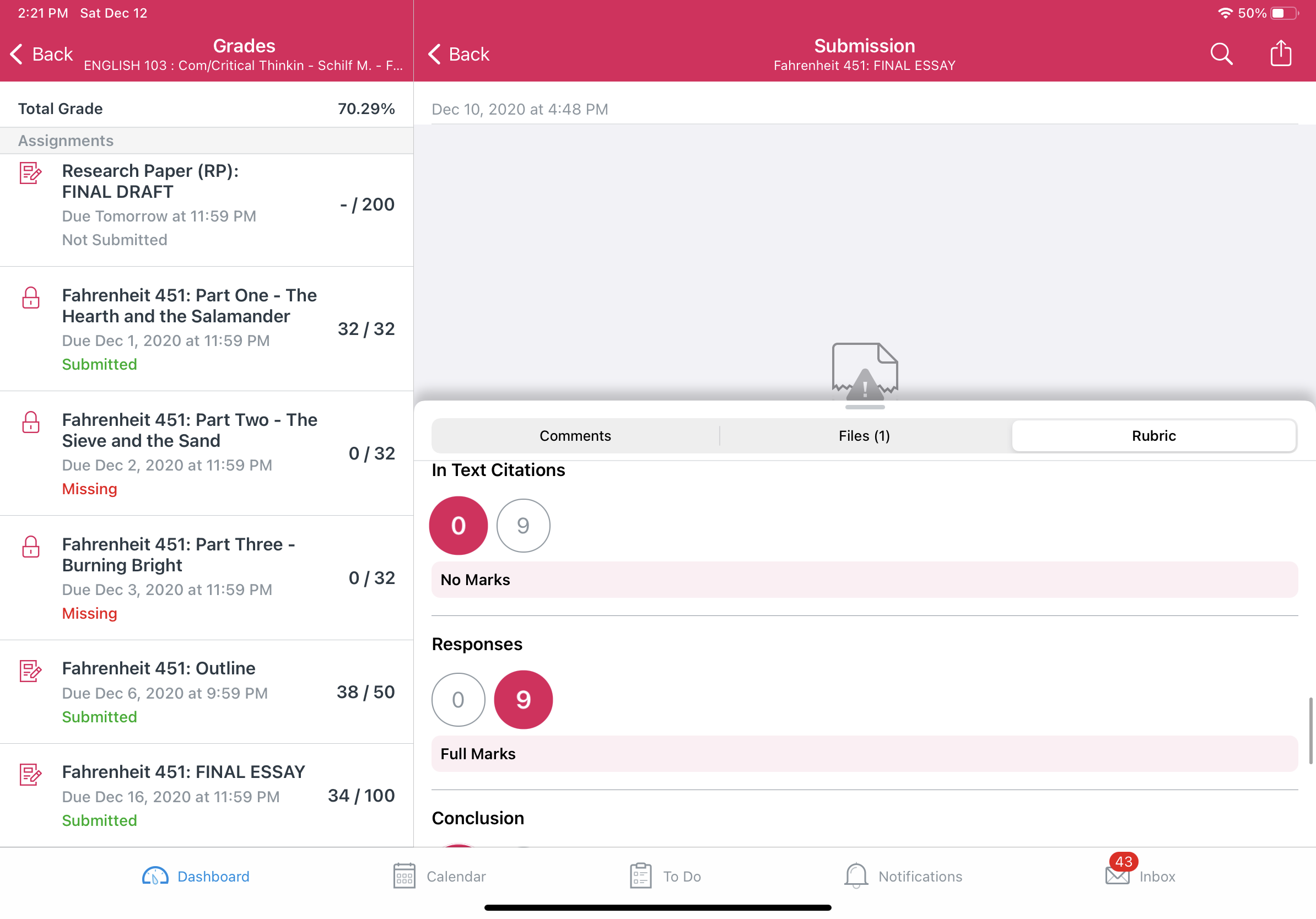Open the Inbox tab with 43 badge

pyautogui.click(x=1140, y=872)
